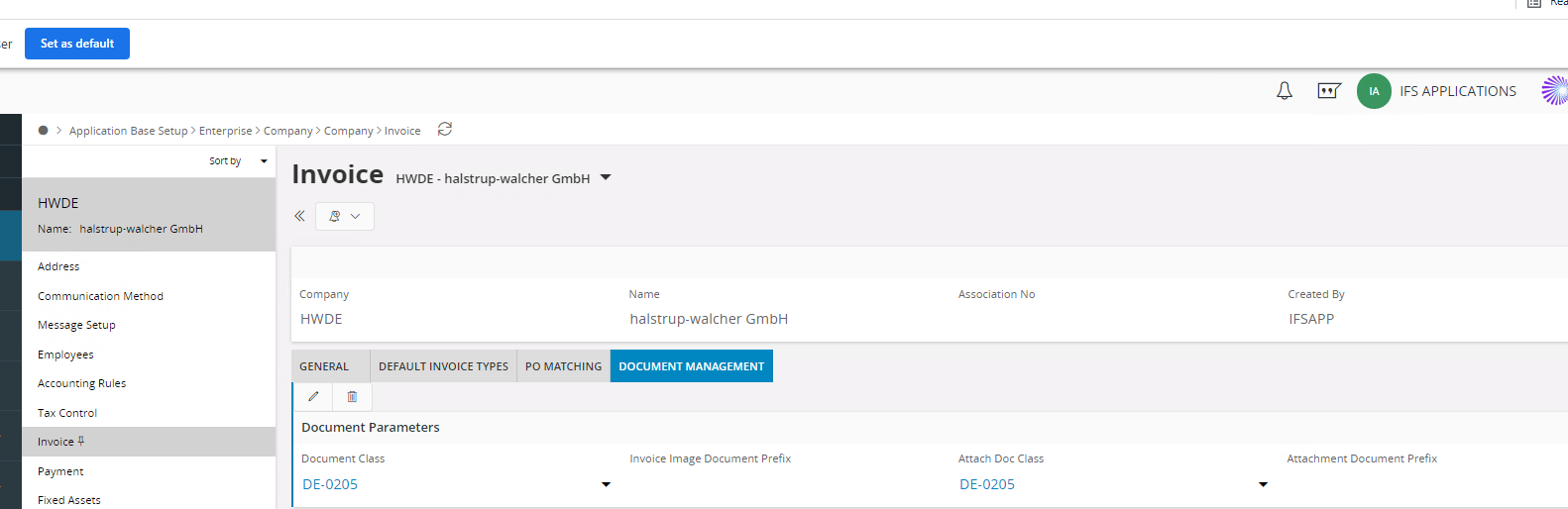
Task: Open Enterprise breadcrumb link
Action: coord(226,131)
